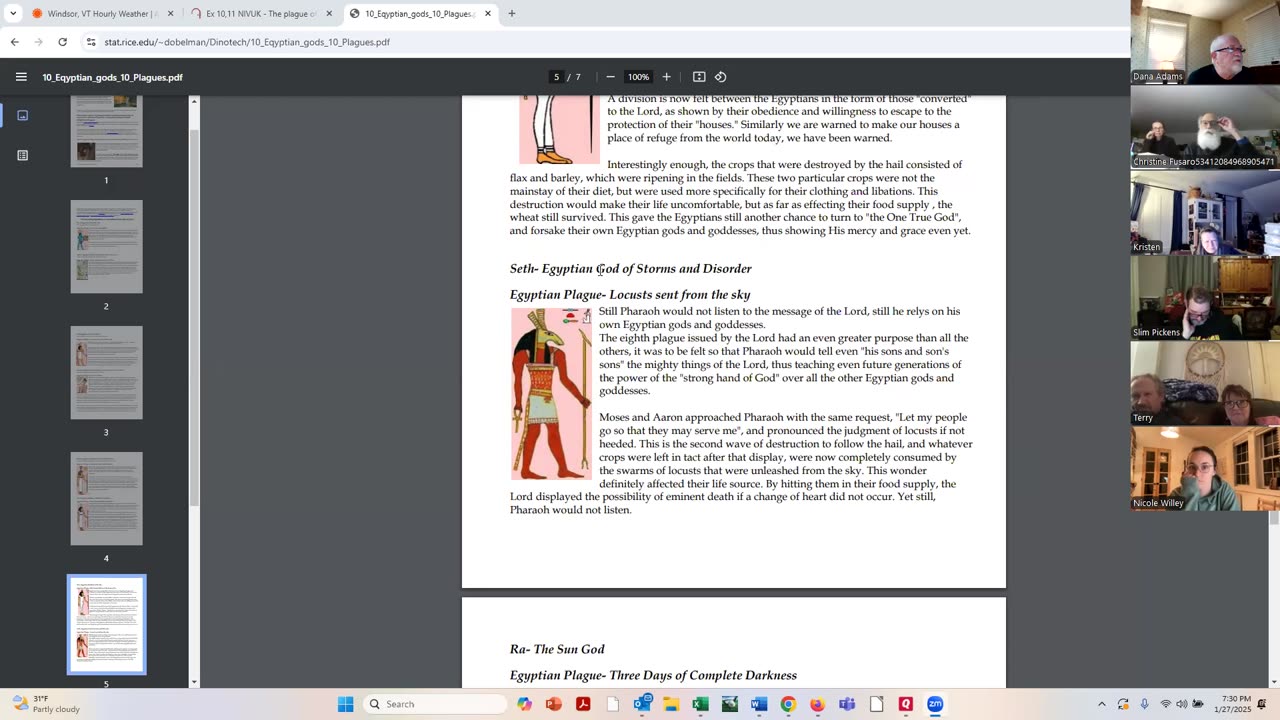The width and height of the screenshot is (1280, 720).
Task: Open page 3 thumbnail
Action: point(106,373)
